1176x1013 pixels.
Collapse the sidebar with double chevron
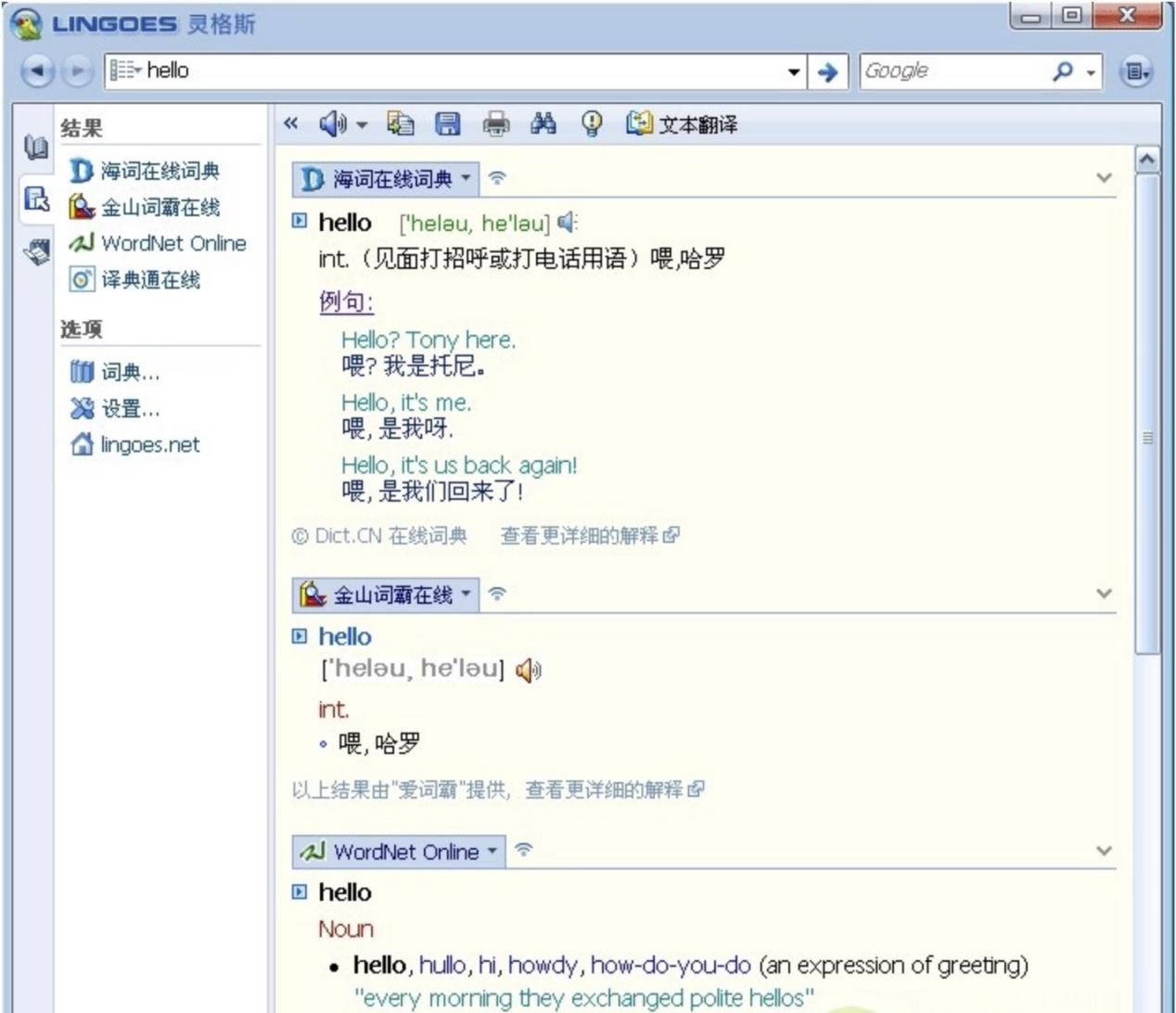click(291, 123)
